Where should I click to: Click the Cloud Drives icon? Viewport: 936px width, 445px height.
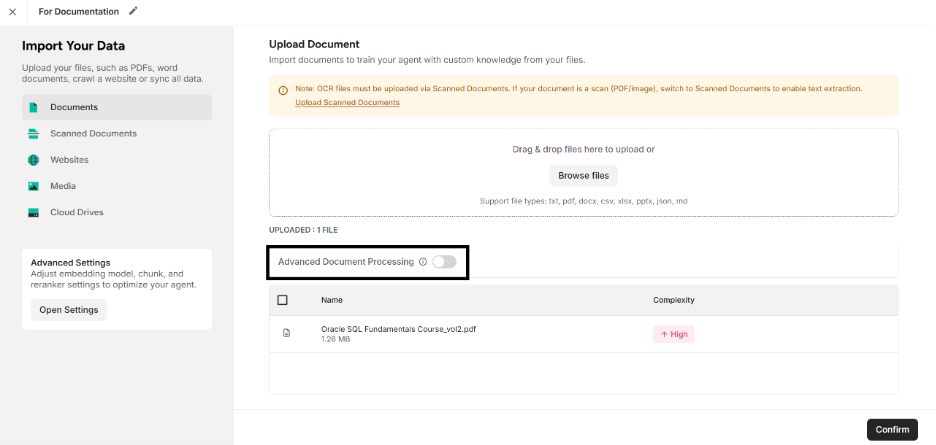coord(33,213)
